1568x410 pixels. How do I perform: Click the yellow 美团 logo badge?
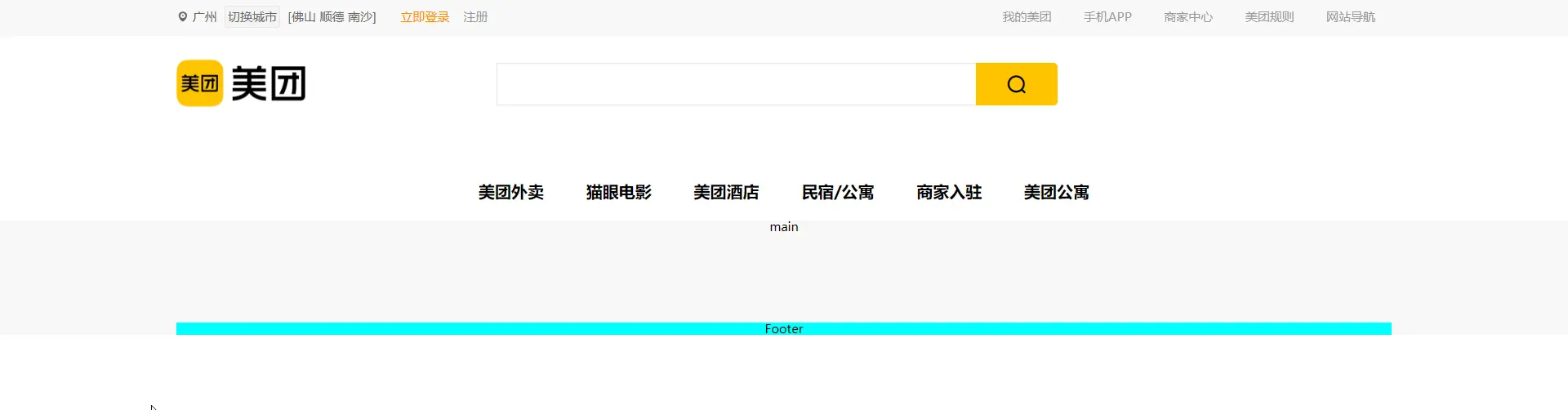199,83
